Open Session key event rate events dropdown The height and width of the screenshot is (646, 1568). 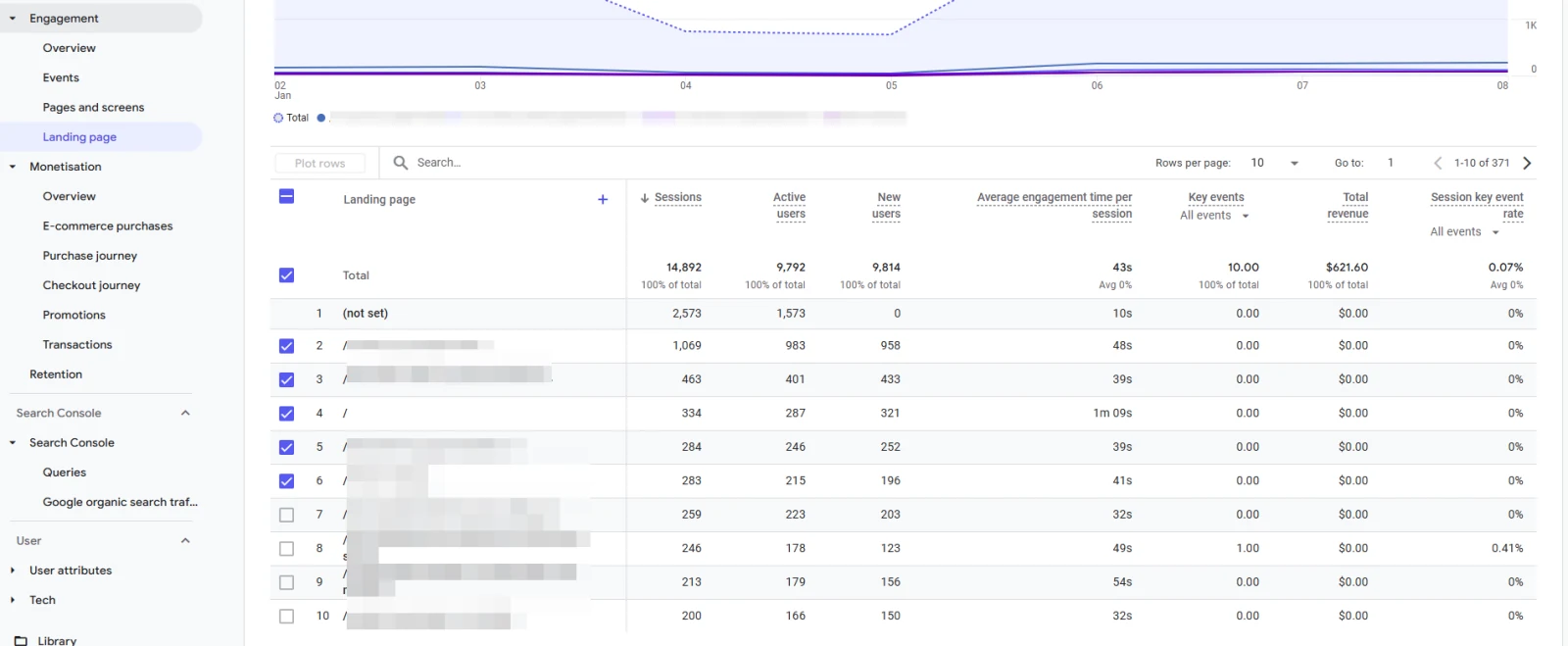(x=1465, y=232)
